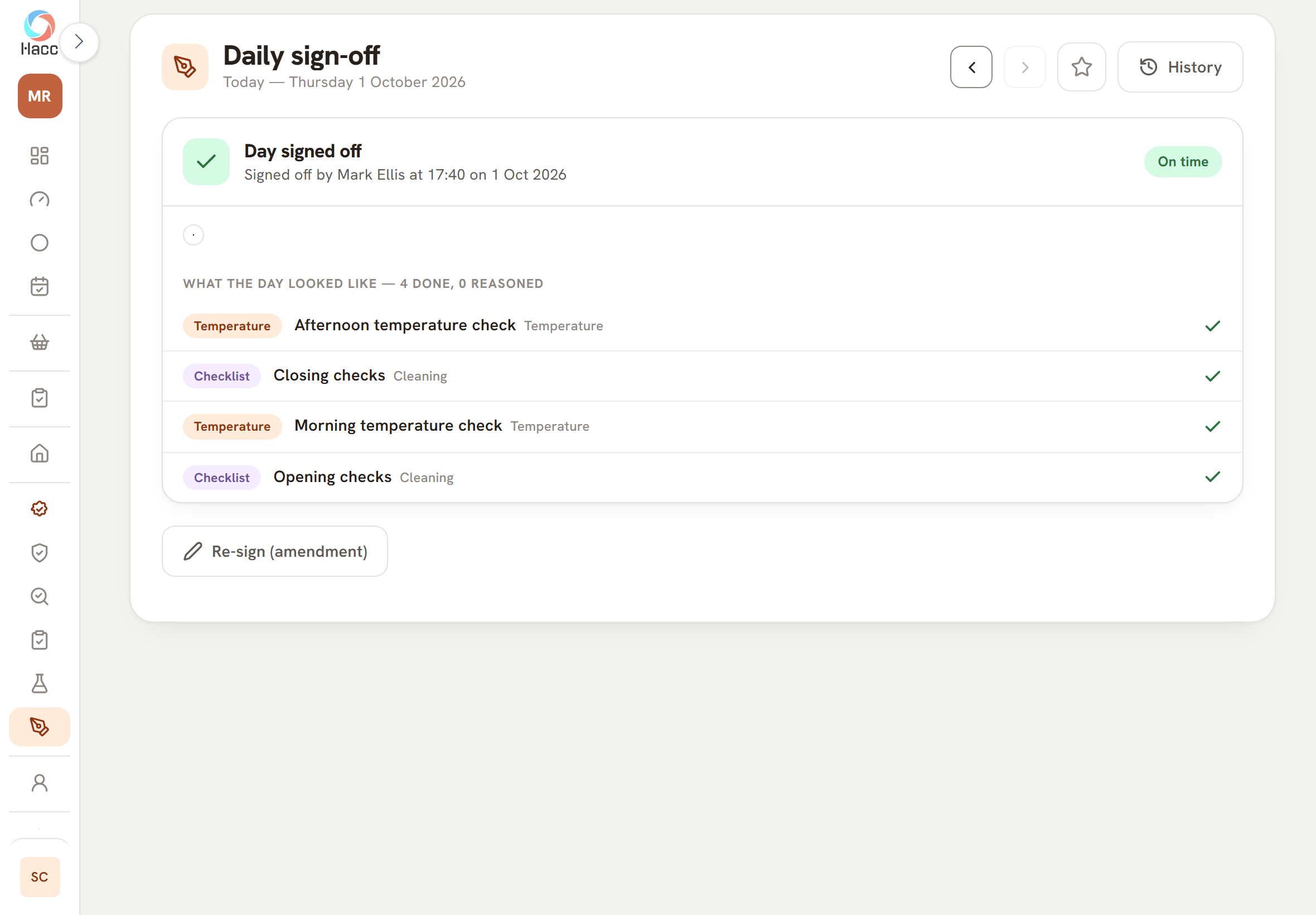
Task: Click the Hacc logo
Action: click(40, 33)
